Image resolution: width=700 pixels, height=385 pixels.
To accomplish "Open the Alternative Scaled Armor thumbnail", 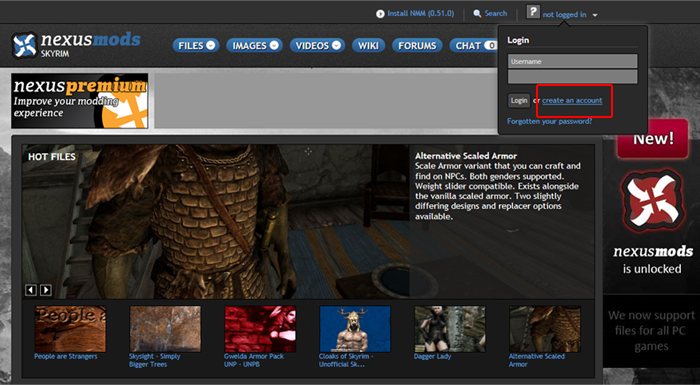I will pyautogui.click(x=545, y=329).
